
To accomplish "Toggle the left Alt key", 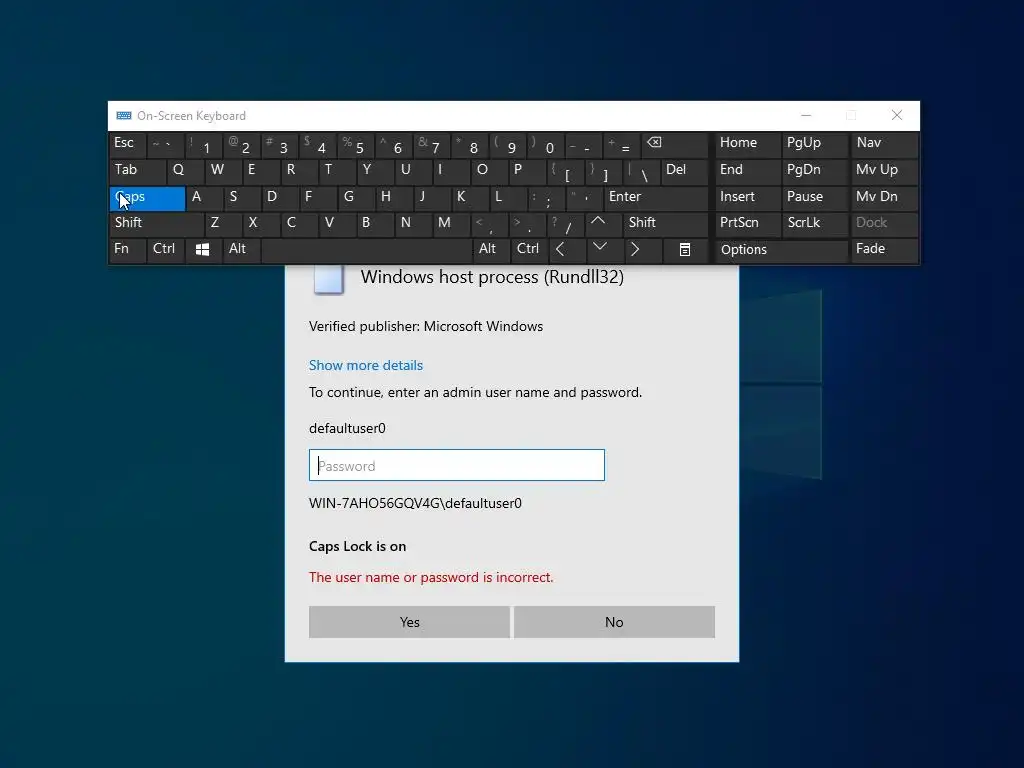I will 242,250.
